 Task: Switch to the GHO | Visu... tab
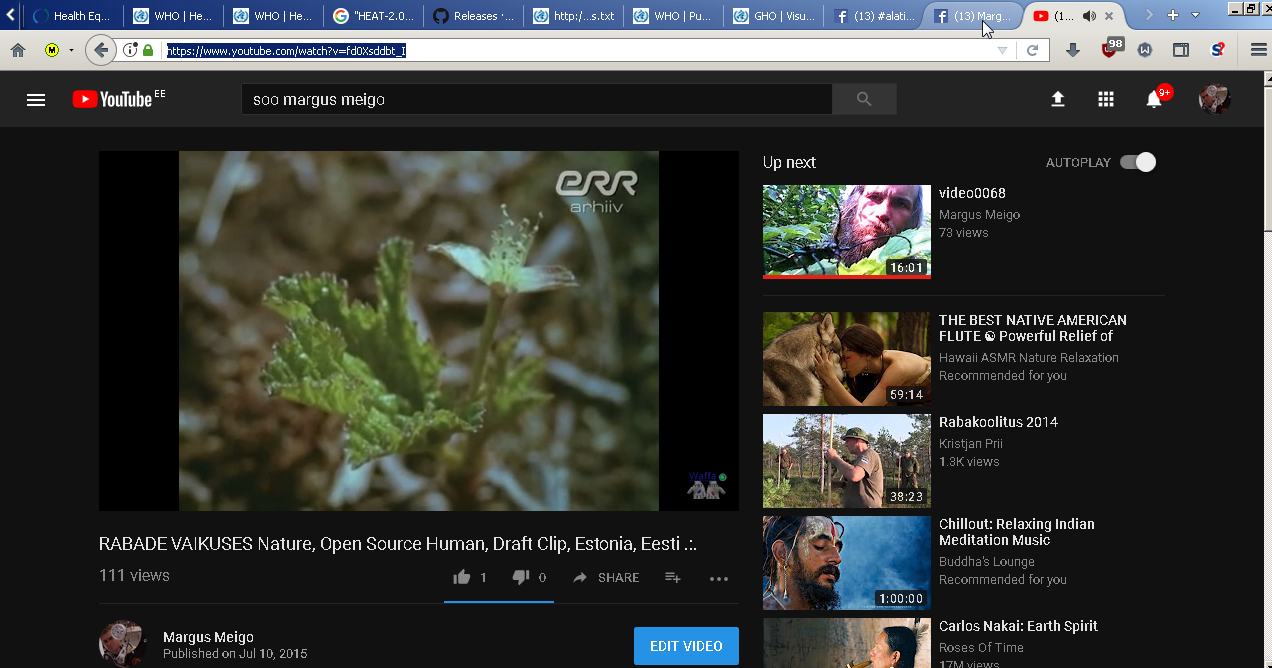(x=773, y=16)
